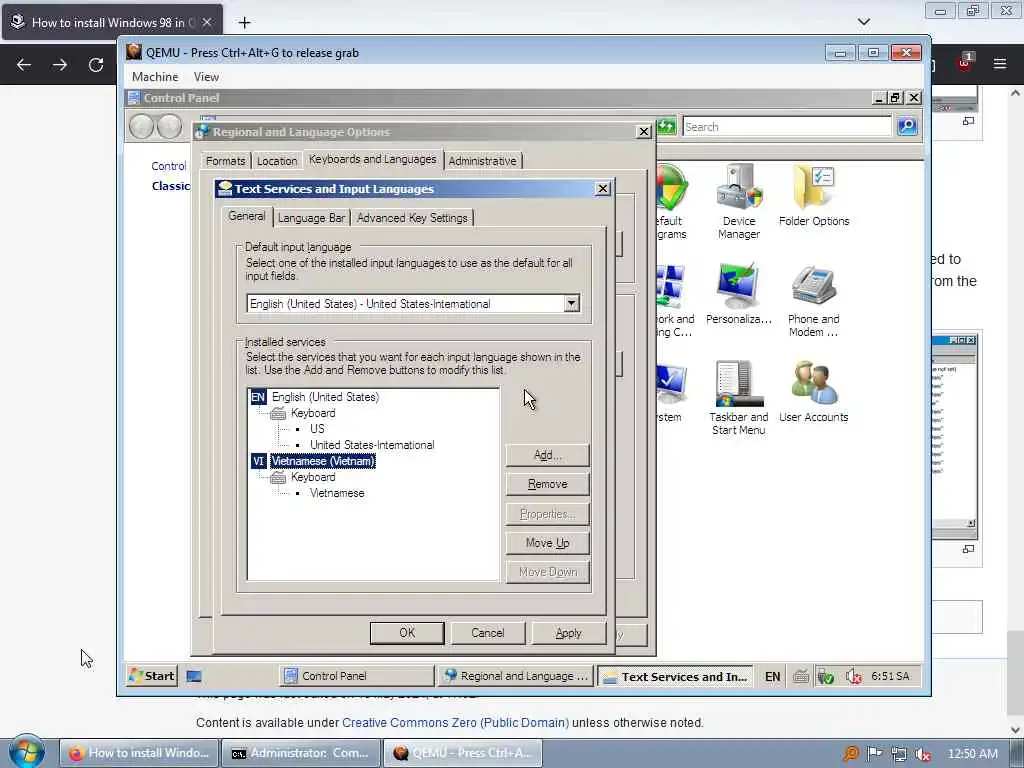This screenshot has height=768, width=1024.
Task: Click the browser forward arrow
Action: pos(60,65)
